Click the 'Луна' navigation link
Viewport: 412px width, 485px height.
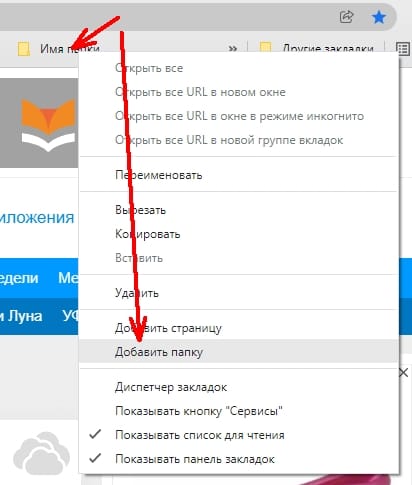25,316
